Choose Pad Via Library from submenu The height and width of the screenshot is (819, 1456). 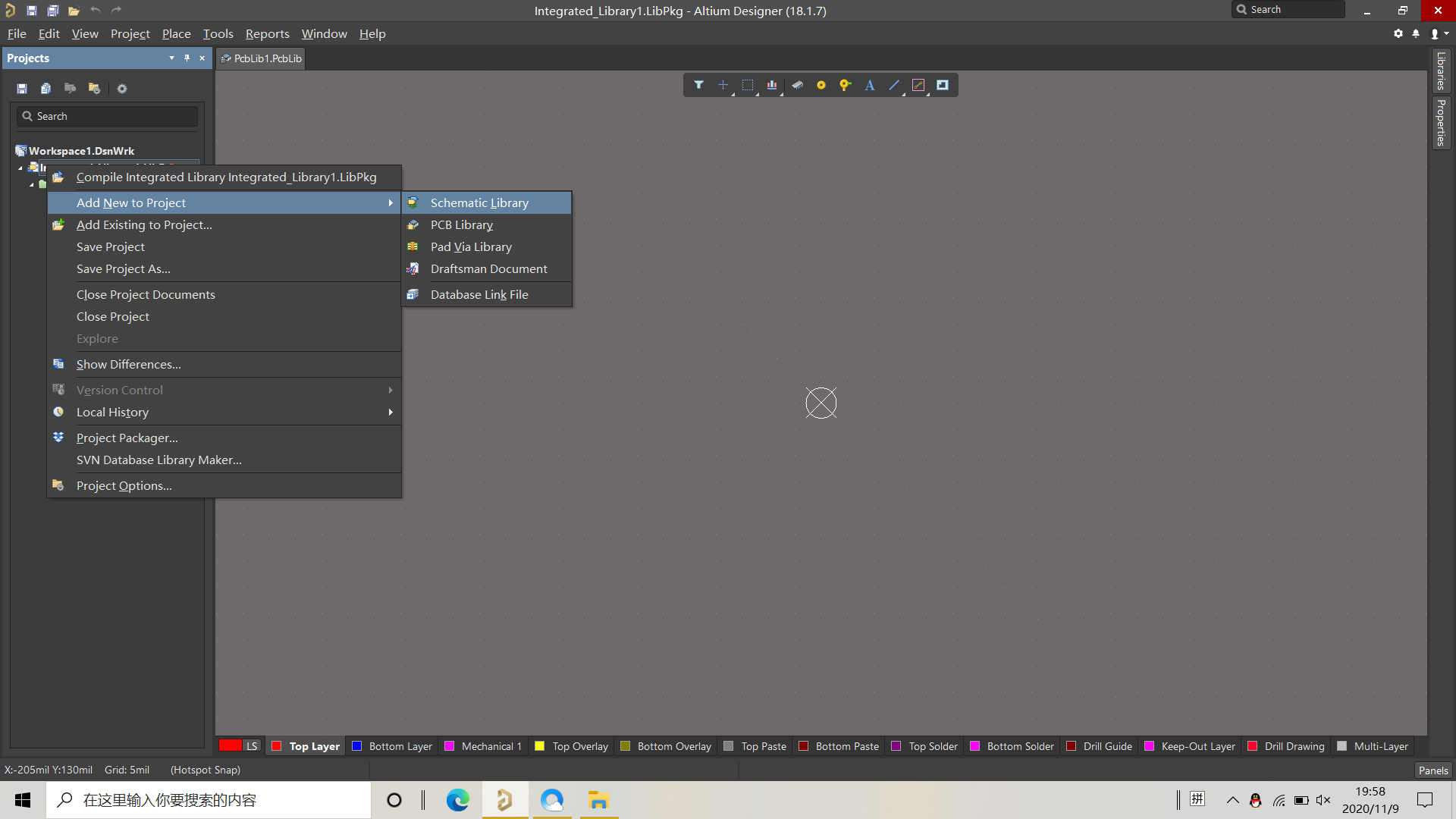point(487,246)
